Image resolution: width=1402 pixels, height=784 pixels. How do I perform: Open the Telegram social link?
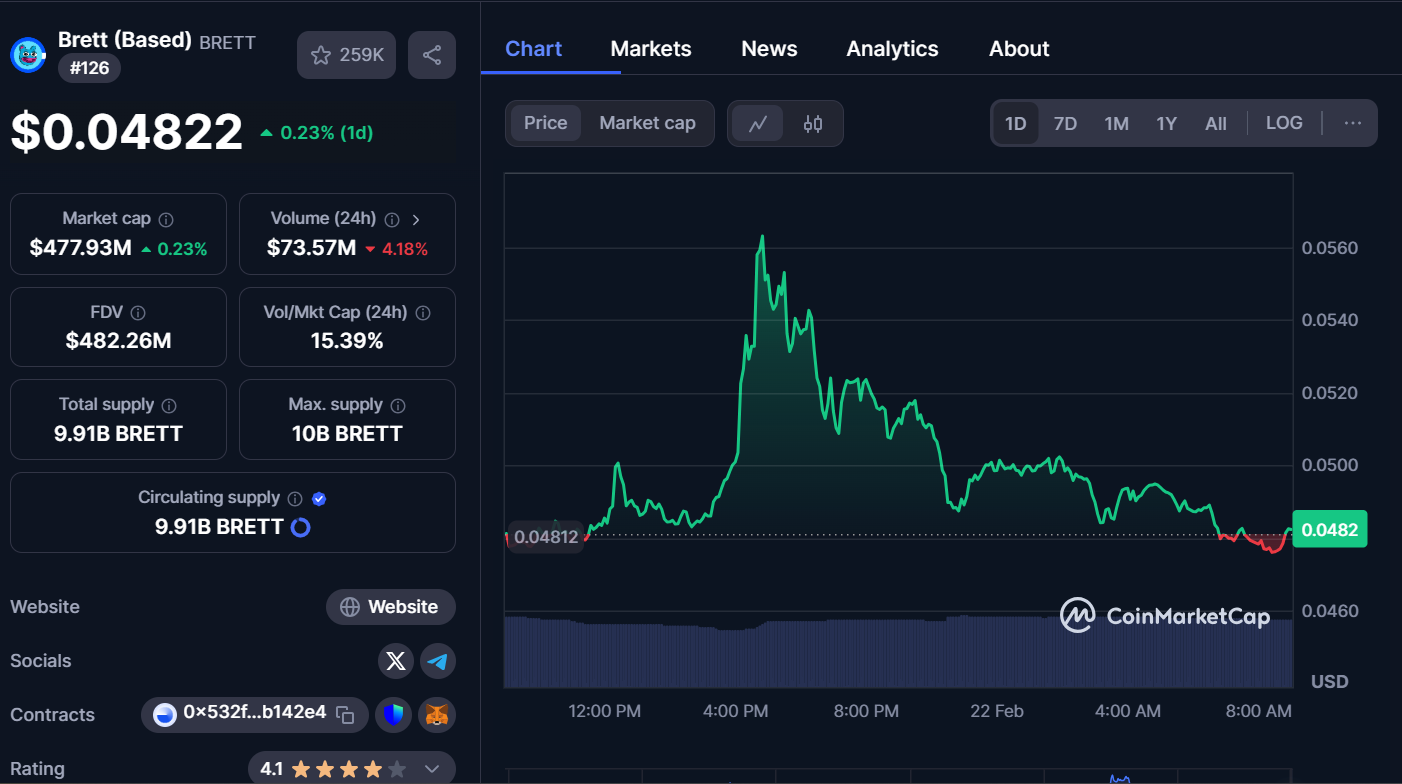pyautogui.click(x=438, y=661)
